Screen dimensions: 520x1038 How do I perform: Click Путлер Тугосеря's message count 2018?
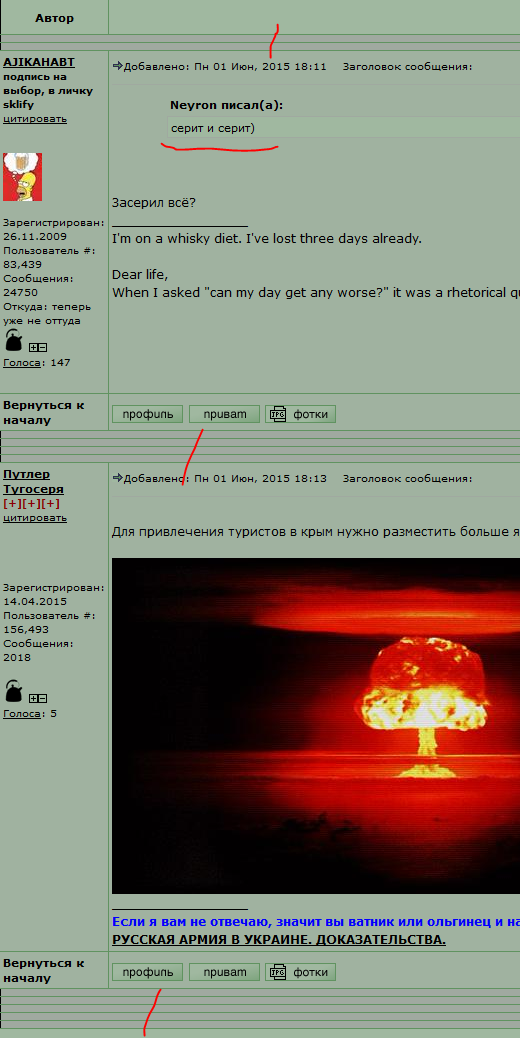point(15,657)
